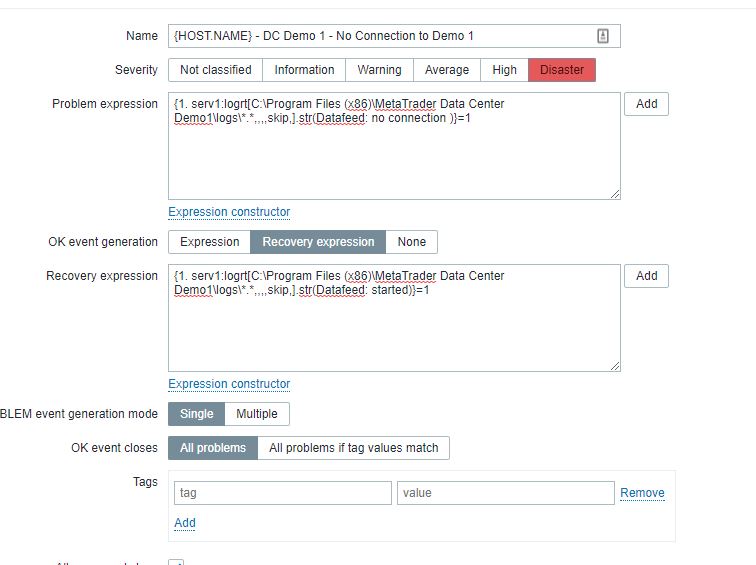Select Average severity
The image size is (756, 565).
click(x=446, y=70)
